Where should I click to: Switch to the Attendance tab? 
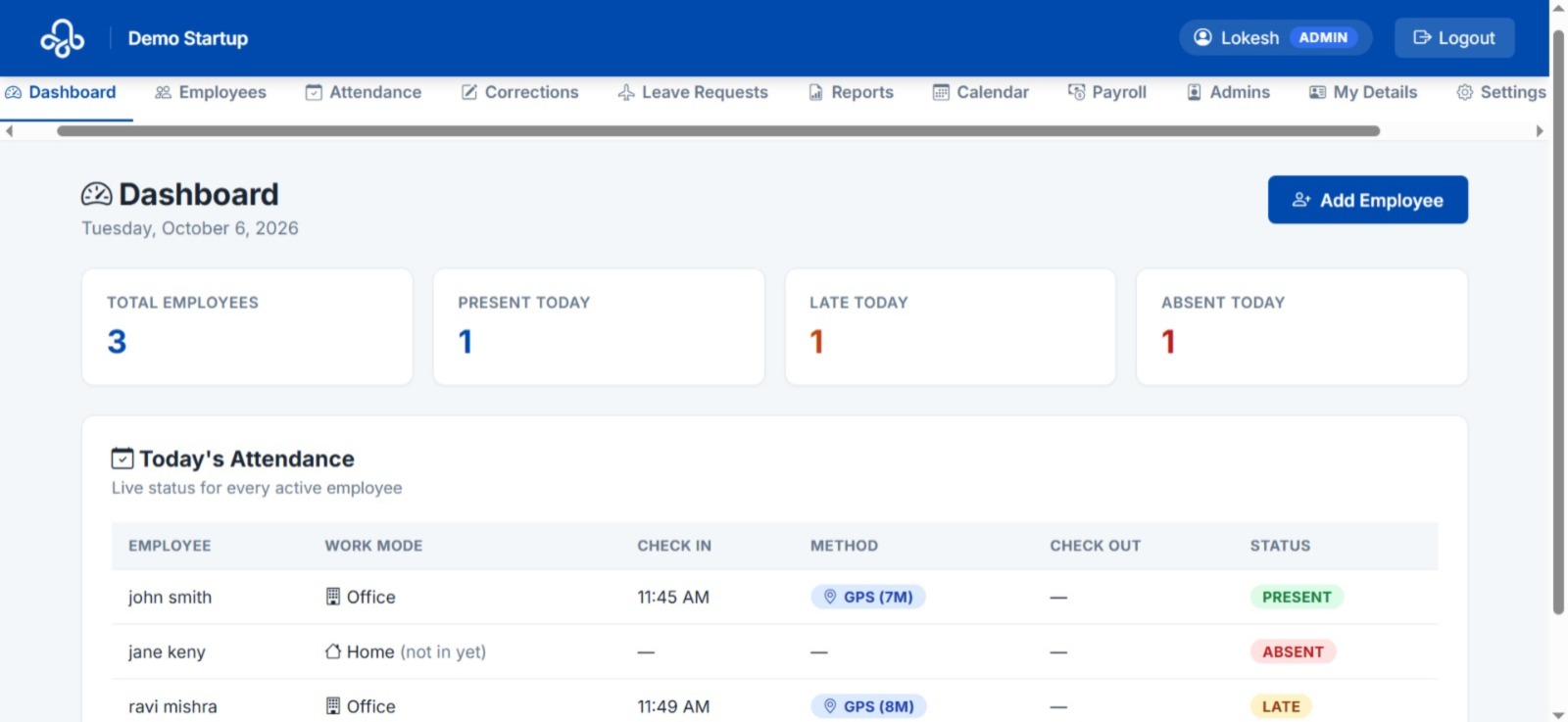pos(364,92)
